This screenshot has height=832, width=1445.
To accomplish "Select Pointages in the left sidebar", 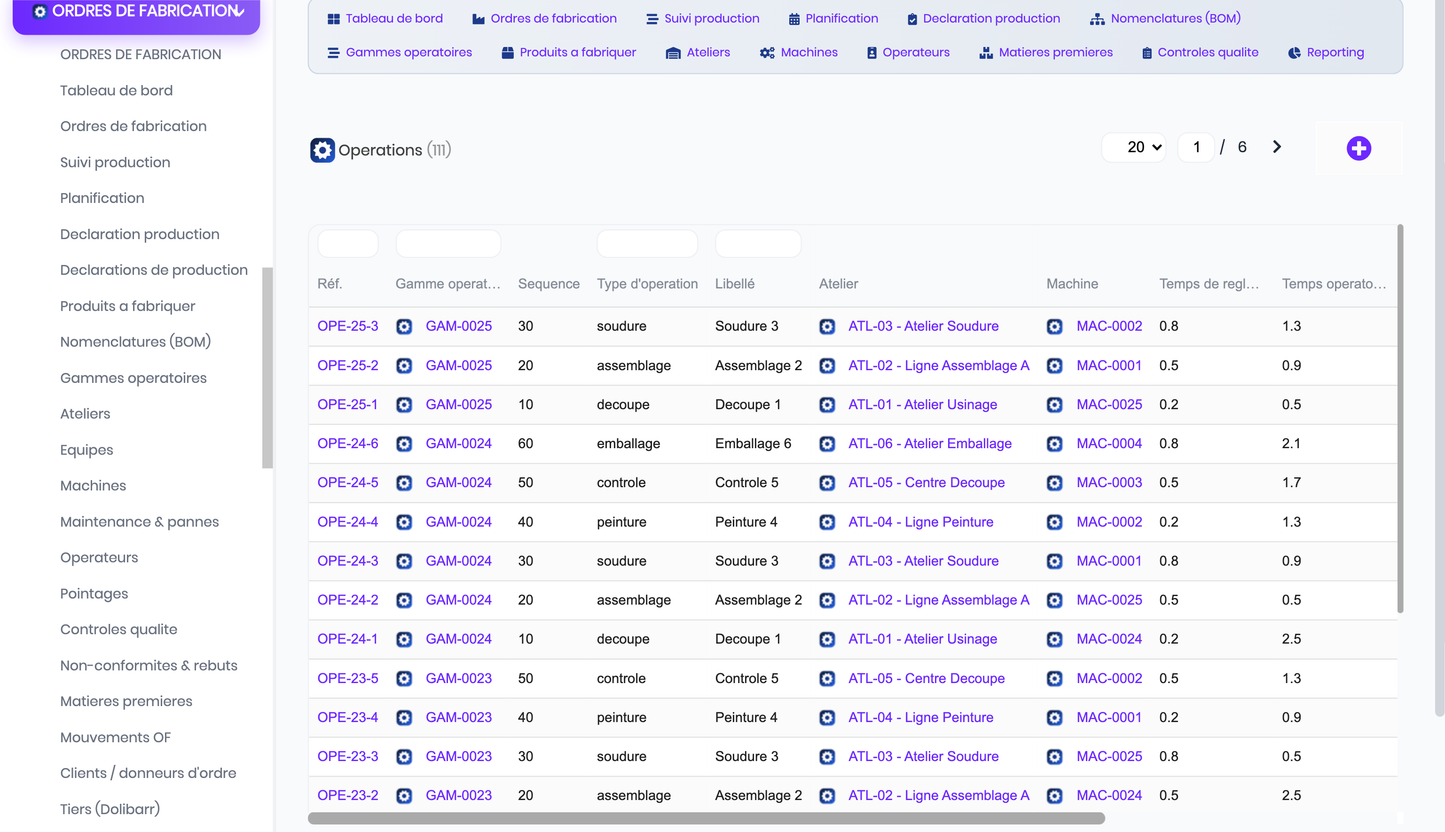I will [94, 594].
